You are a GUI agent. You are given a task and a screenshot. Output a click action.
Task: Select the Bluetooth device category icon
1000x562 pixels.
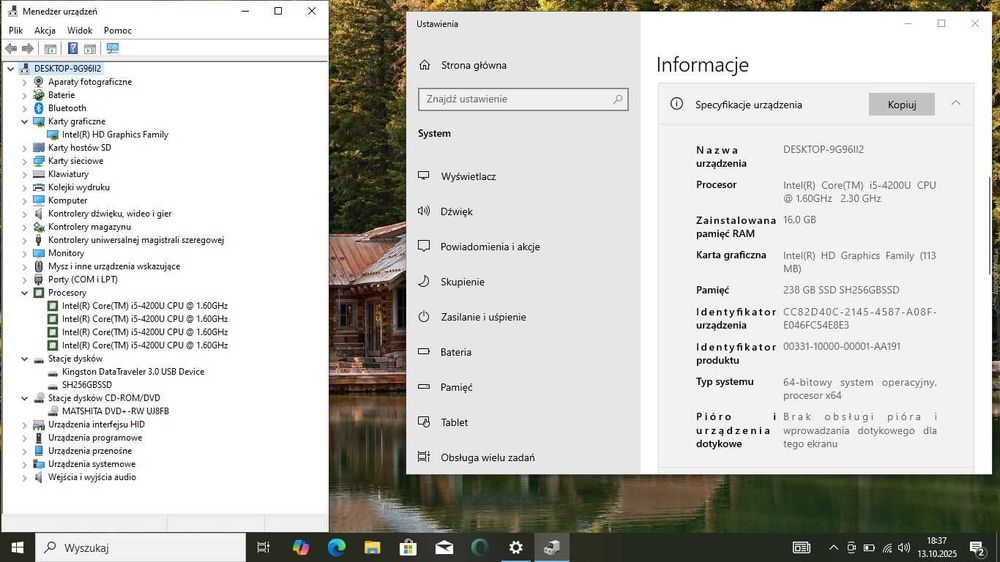click(x=39, y=108)
